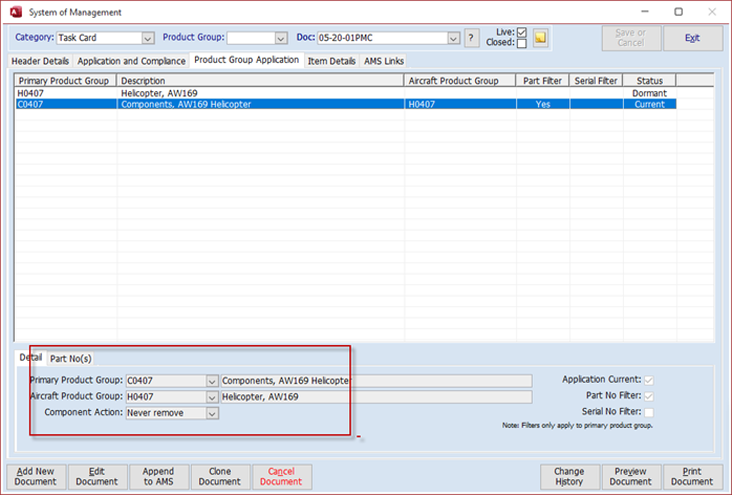The image size is (732, 495).
Task: Open the Component Action dropdown
Action: [x=212, y=412]
